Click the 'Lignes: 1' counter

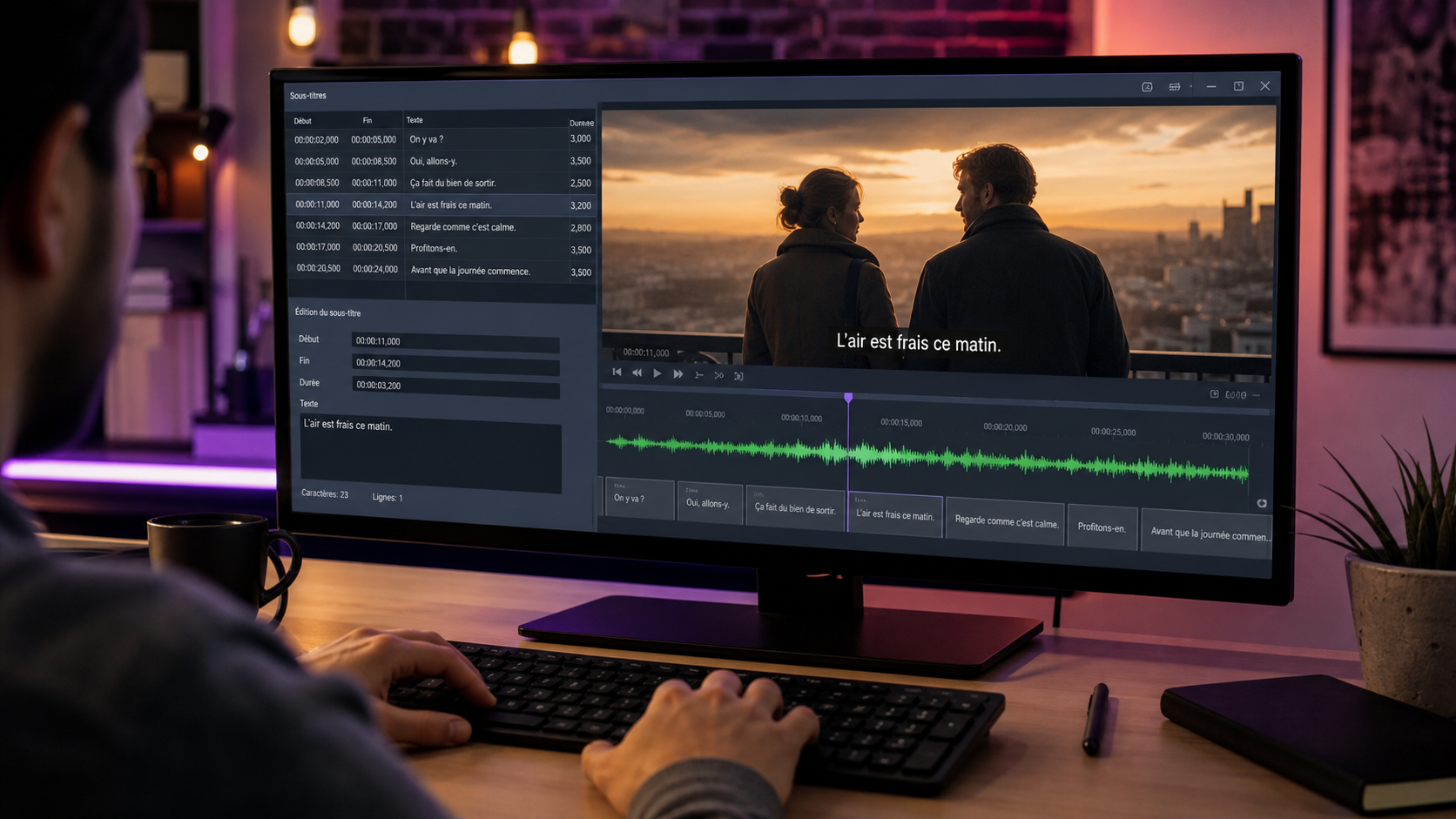pyautogui.click(x=388, y=498)
